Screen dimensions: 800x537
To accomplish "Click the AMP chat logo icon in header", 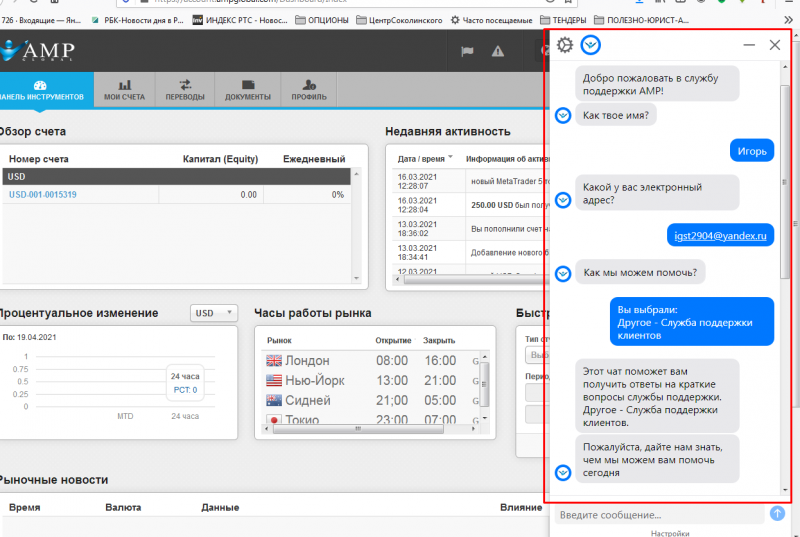I will pos(590,45).
